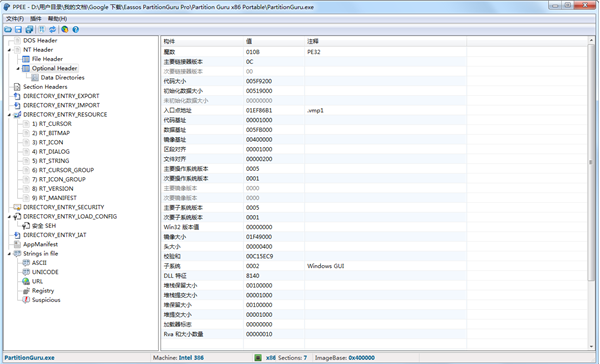Image resolution: width=600 pixels, height=364 pixels.
Task: Select the 5) RT_STRING resource
Action: (x=50, y=161)
